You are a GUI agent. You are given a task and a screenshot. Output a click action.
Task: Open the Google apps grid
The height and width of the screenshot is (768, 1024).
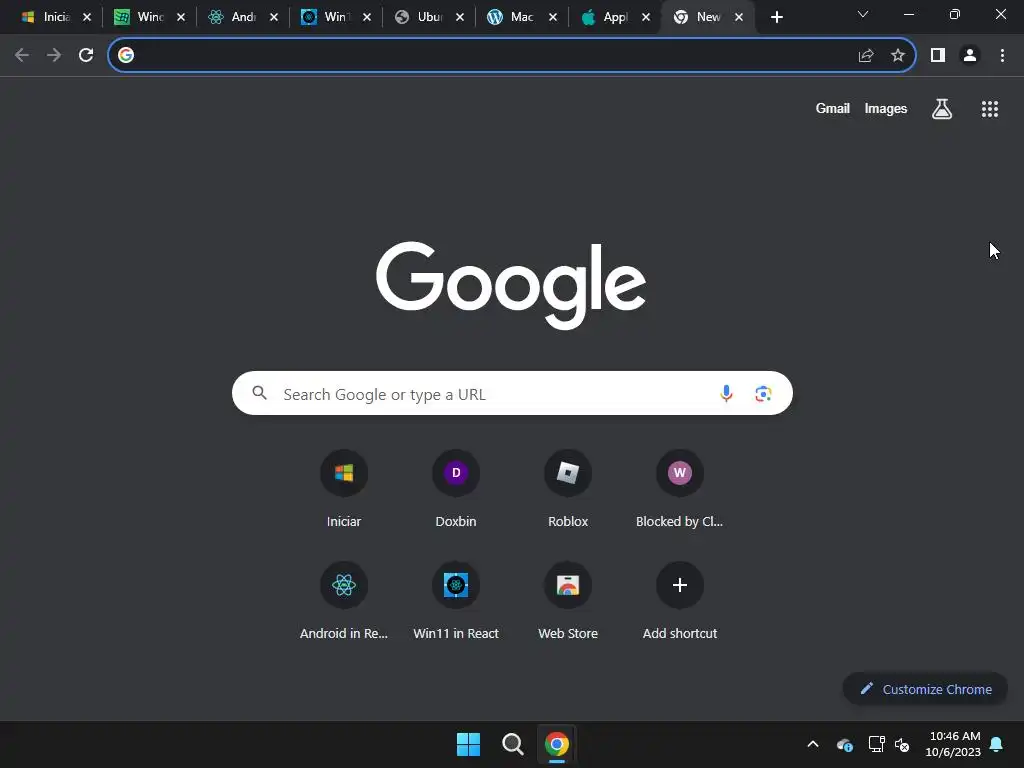click(x=990, y=108)
